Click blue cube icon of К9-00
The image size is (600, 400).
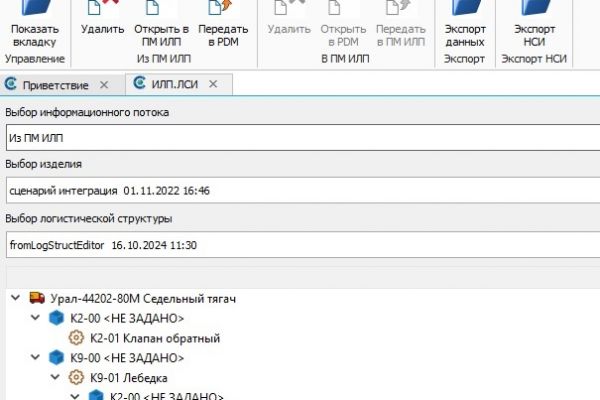(x=56, y=358)
